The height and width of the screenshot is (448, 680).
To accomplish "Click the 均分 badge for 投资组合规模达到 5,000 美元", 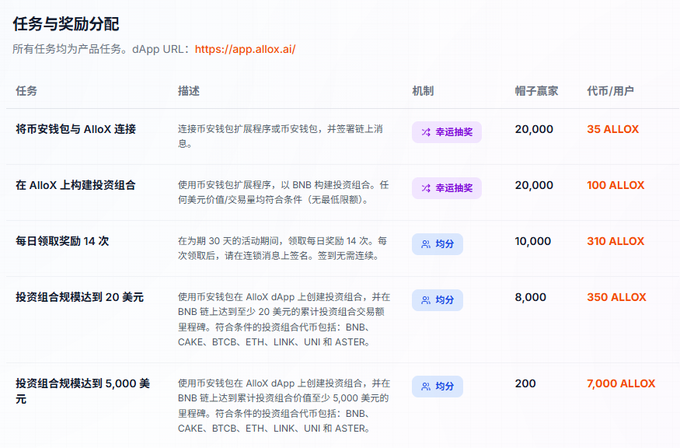I will click(437, 386).
